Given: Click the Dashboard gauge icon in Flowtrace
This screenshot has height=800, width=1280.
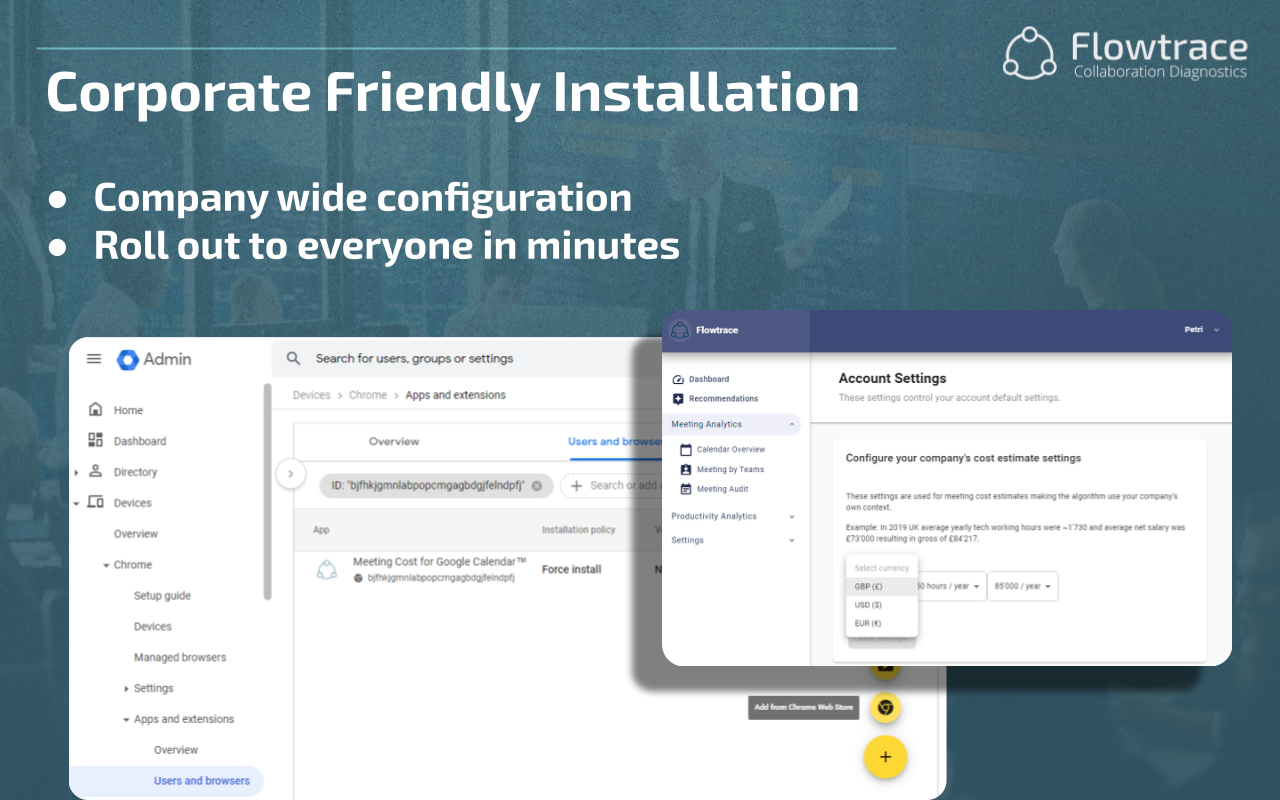Looking at the screenshot, I should (678, 379).
